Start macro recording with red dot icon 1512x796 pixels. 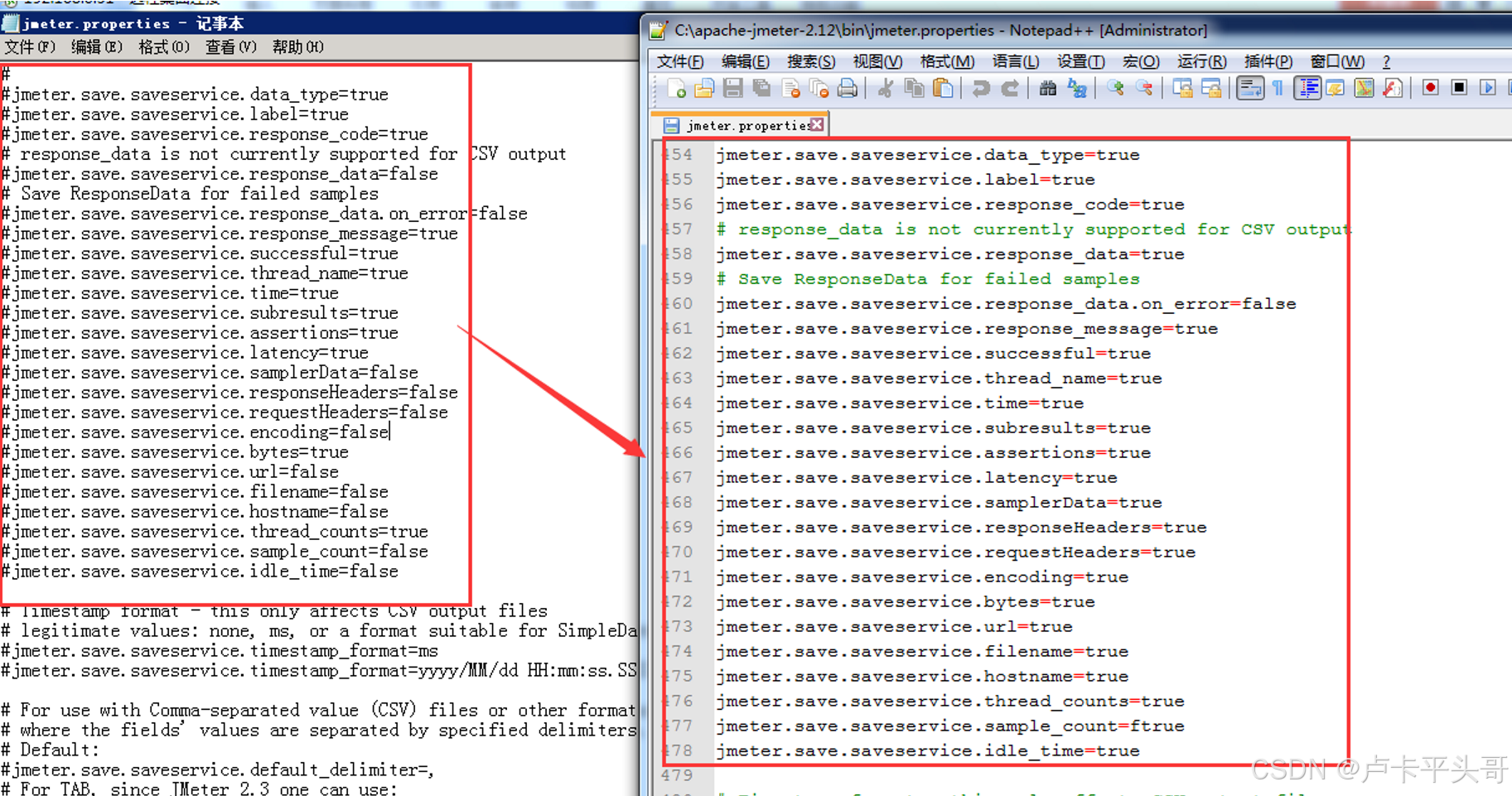tap(1431, 88)
